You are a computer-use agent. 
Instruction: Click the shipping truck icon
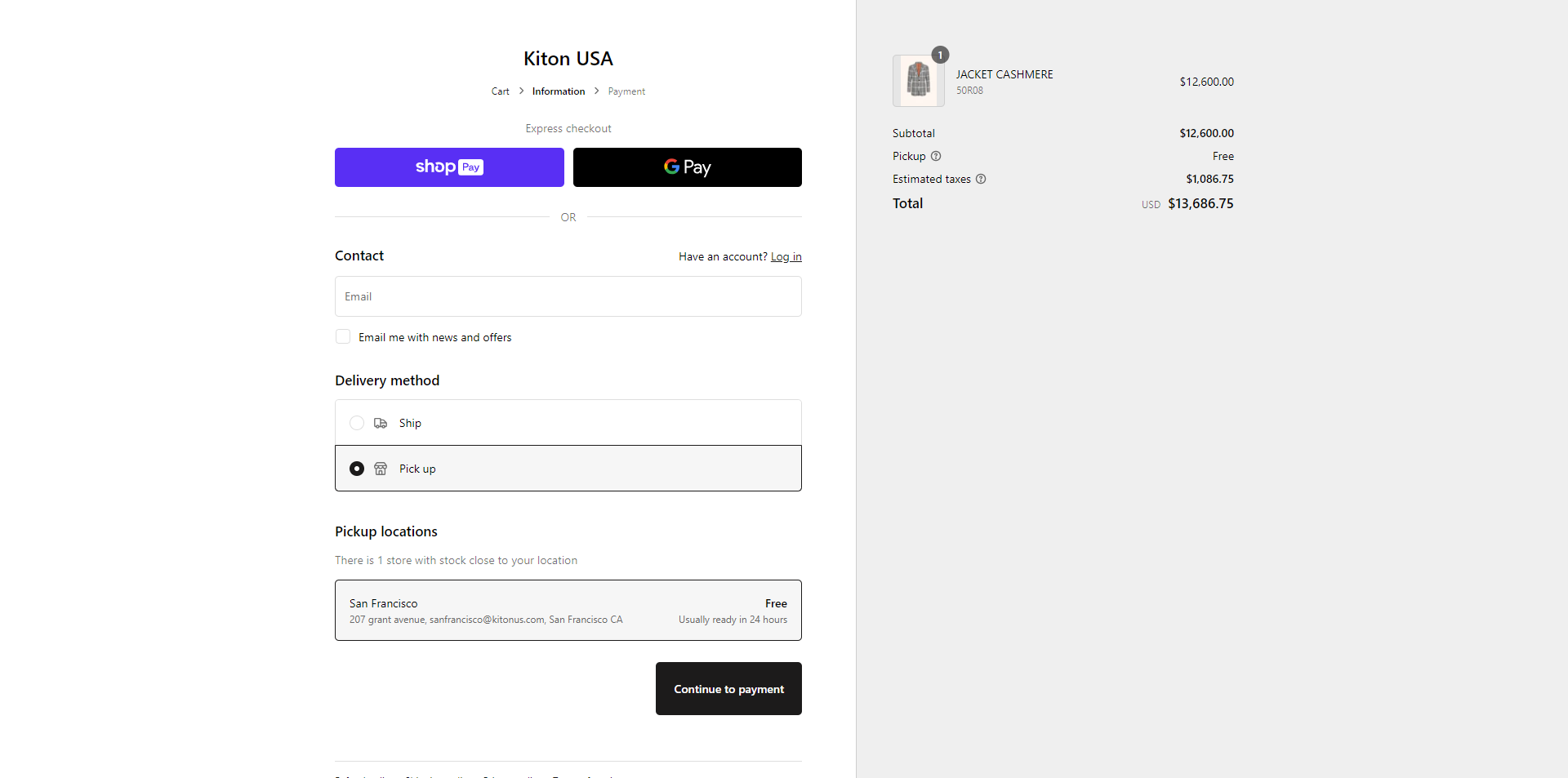[x=381, y=423]
